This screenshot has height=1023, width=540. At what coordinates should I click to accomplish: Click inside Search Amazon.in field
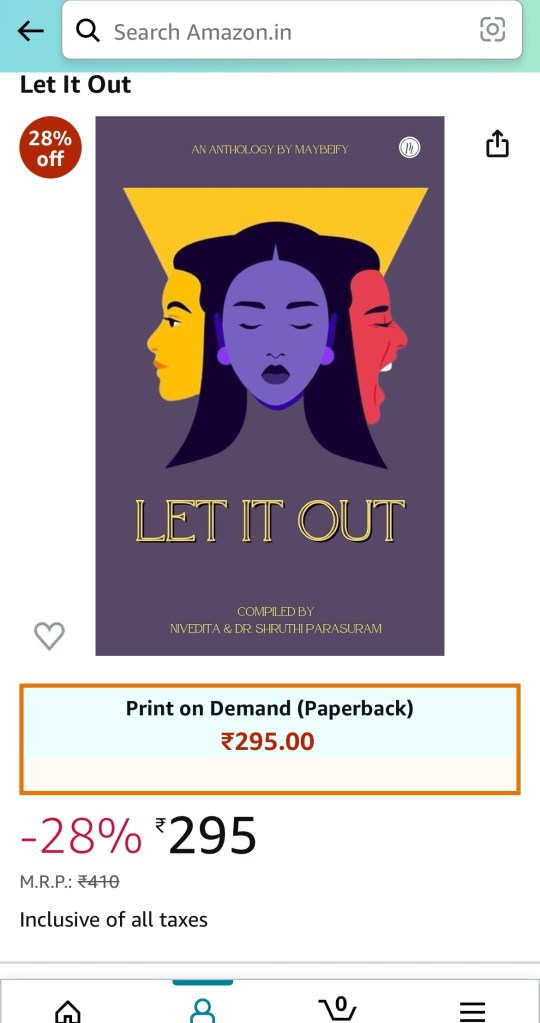coord(292,31)
